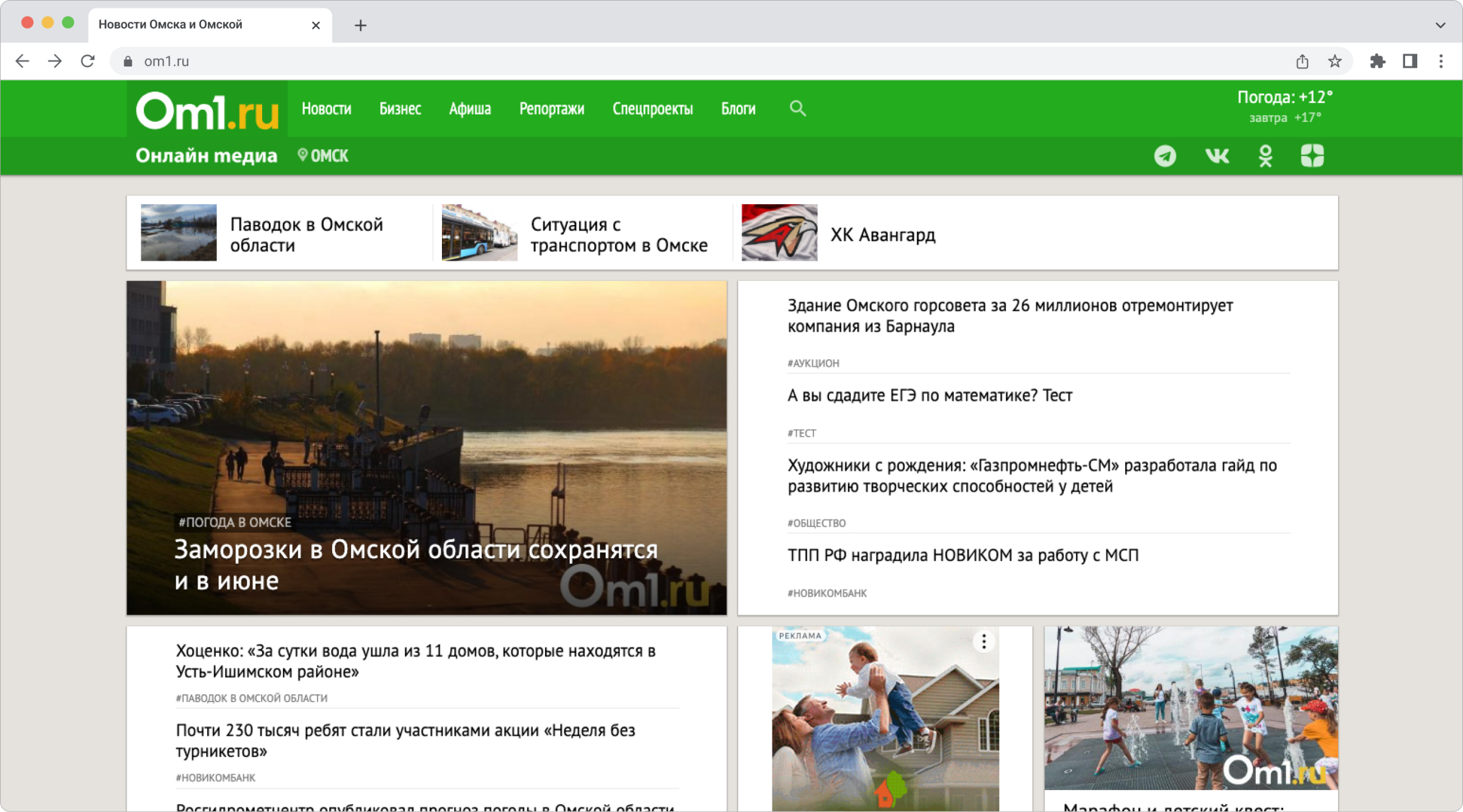1463x812 pixels.
Task: Click the #АУКЦИОН tag
Action: click(813, 363)
